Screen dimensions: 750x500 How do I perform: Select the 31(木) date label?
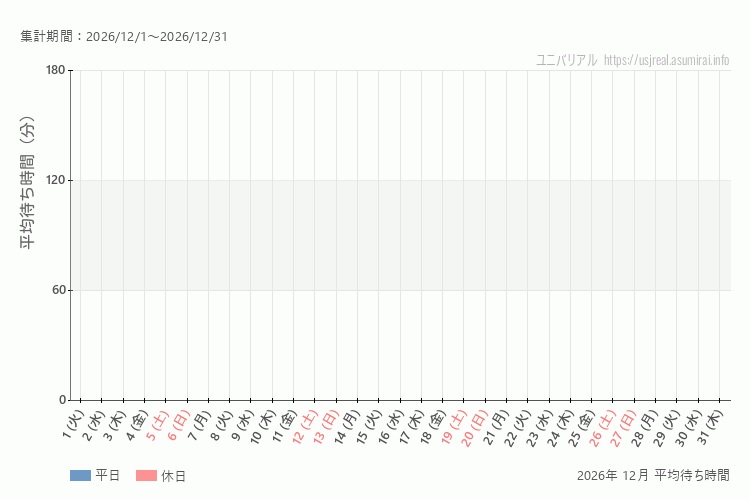[710, 426]
